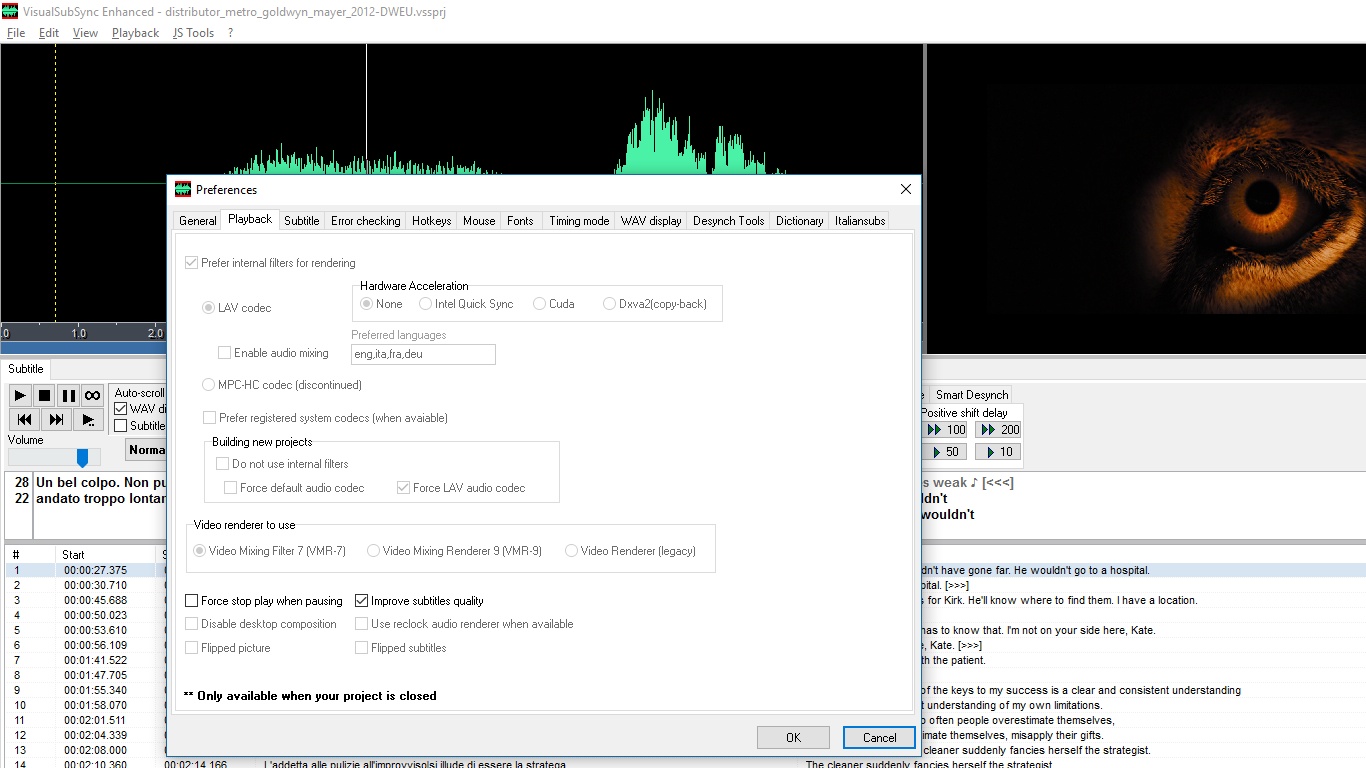The width and height of the screenshot is (1366, 768).
Task: Jump to previous subtitle with skip-back button
Action: (x=24, y=420)
